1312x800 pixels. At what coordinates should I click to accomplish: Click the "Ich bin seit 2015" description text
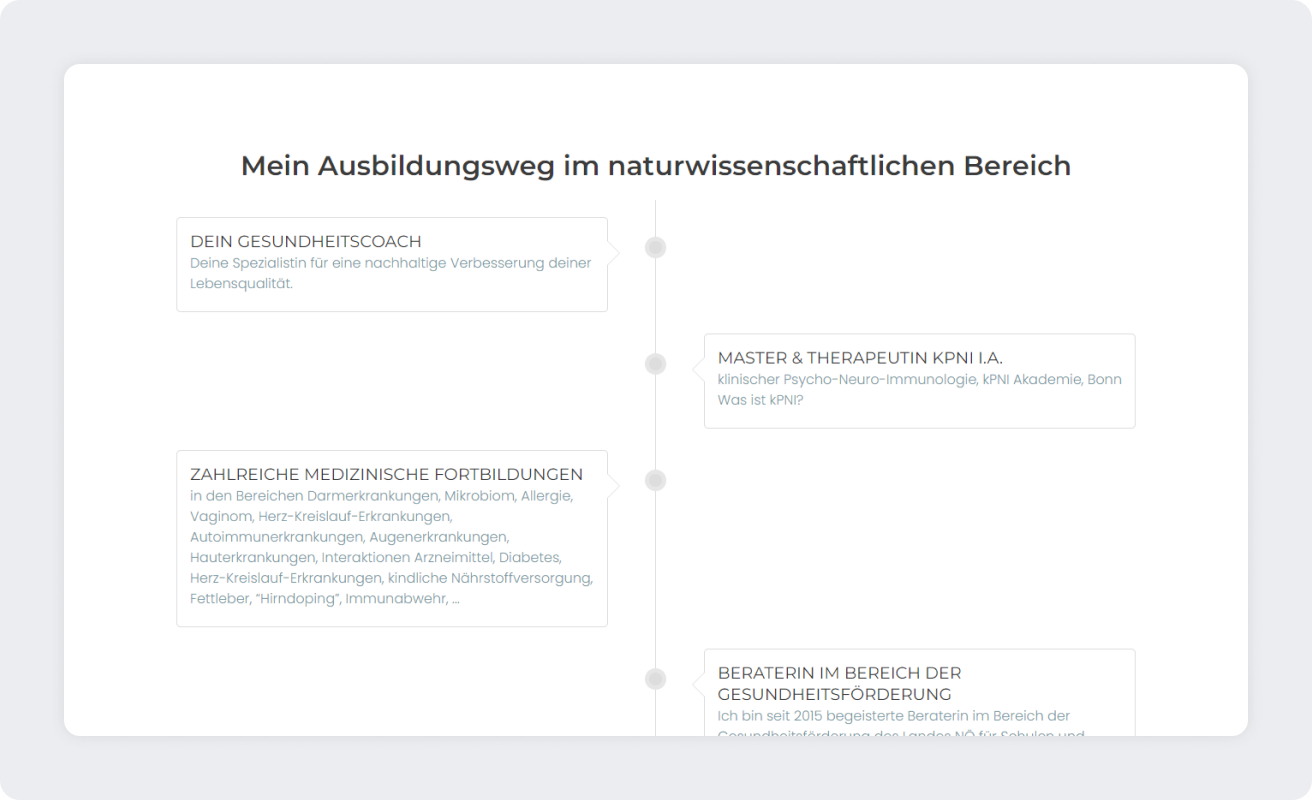point(893,716)
